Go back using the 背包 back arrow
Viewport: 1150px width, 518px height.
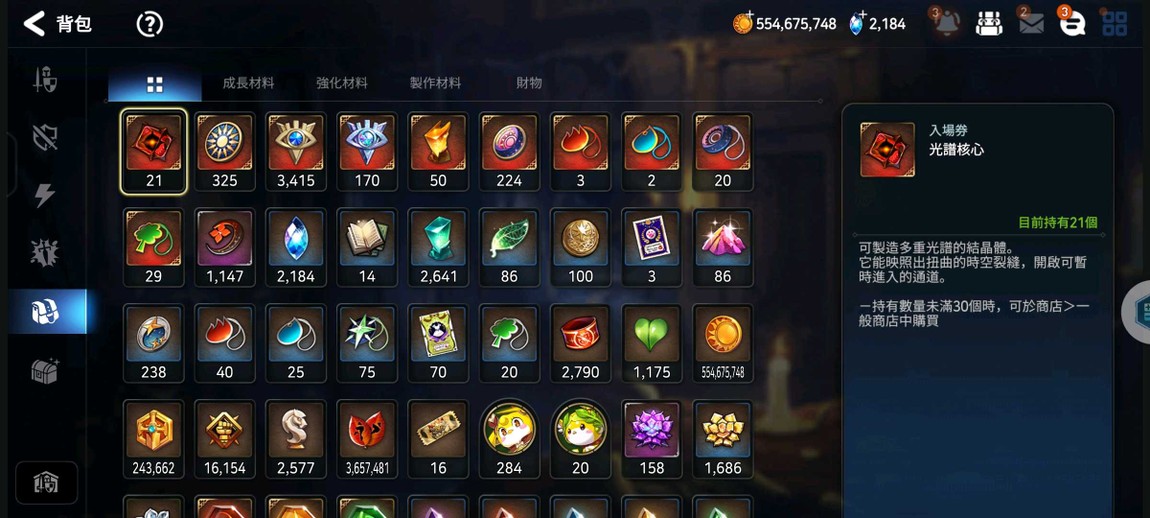34,24
